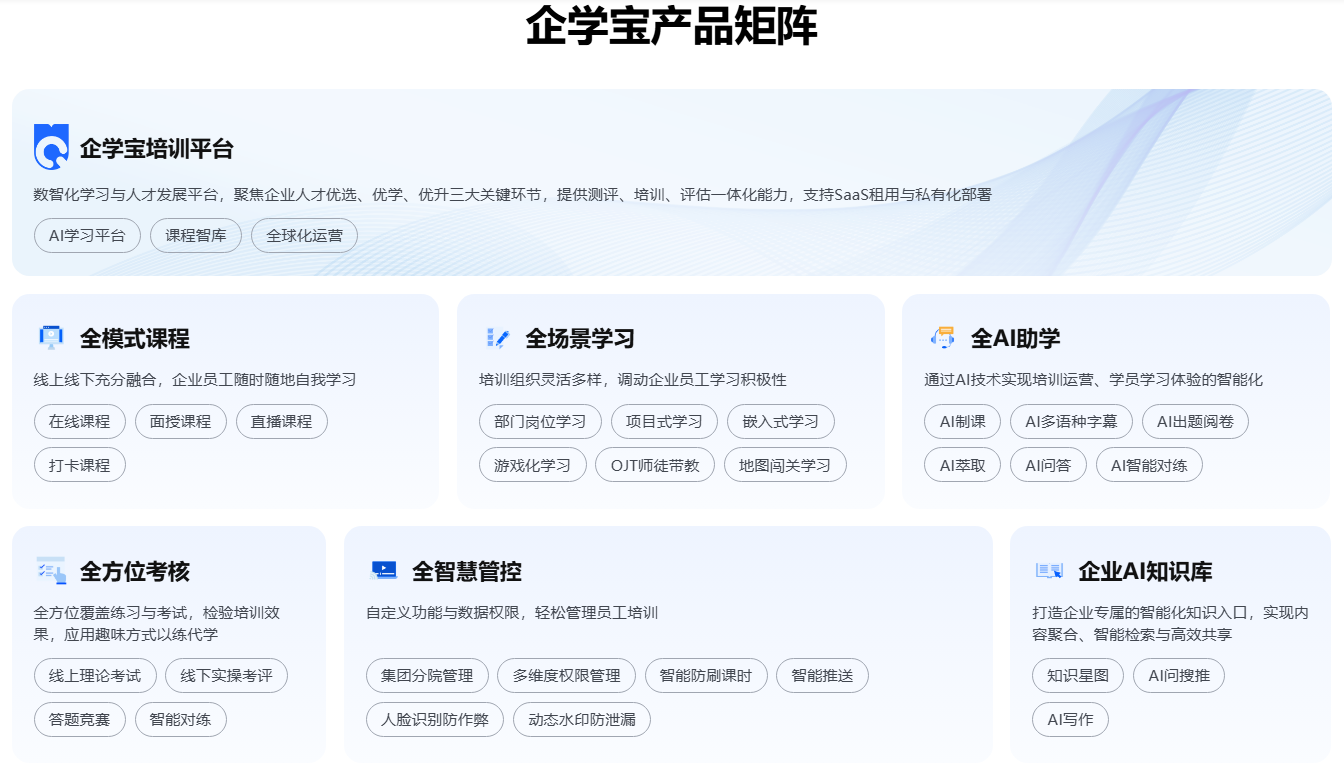Select the 直播课程 pill
Screen dimensions: 1344x775
281,421
